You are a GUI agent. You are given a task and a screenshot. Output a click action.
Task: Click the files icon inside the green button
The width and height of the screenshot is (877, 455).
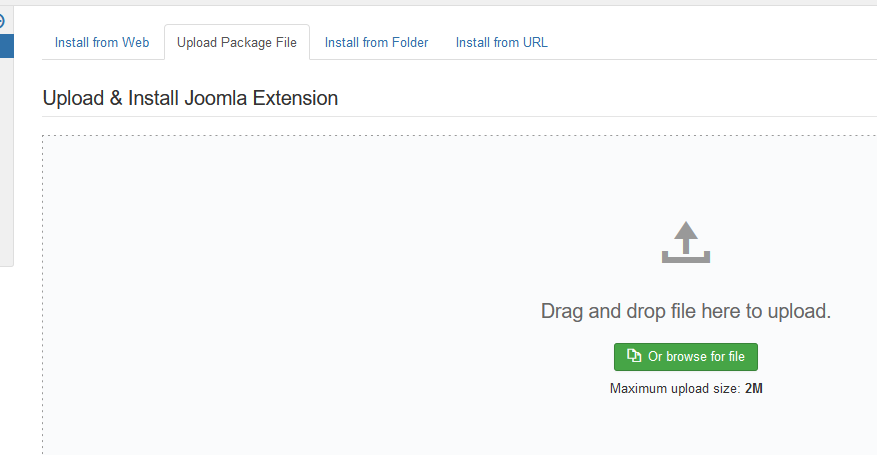pyautogui.click(x=633, y=357)
